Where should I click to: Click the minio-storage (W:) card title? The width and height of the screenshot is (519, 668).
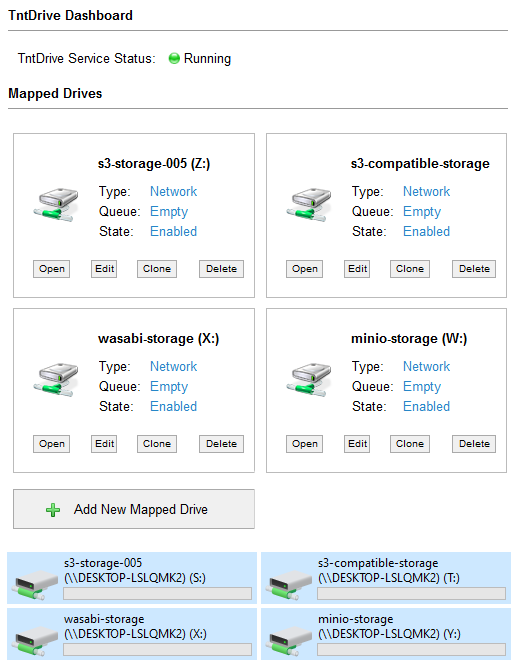point(409,339)
